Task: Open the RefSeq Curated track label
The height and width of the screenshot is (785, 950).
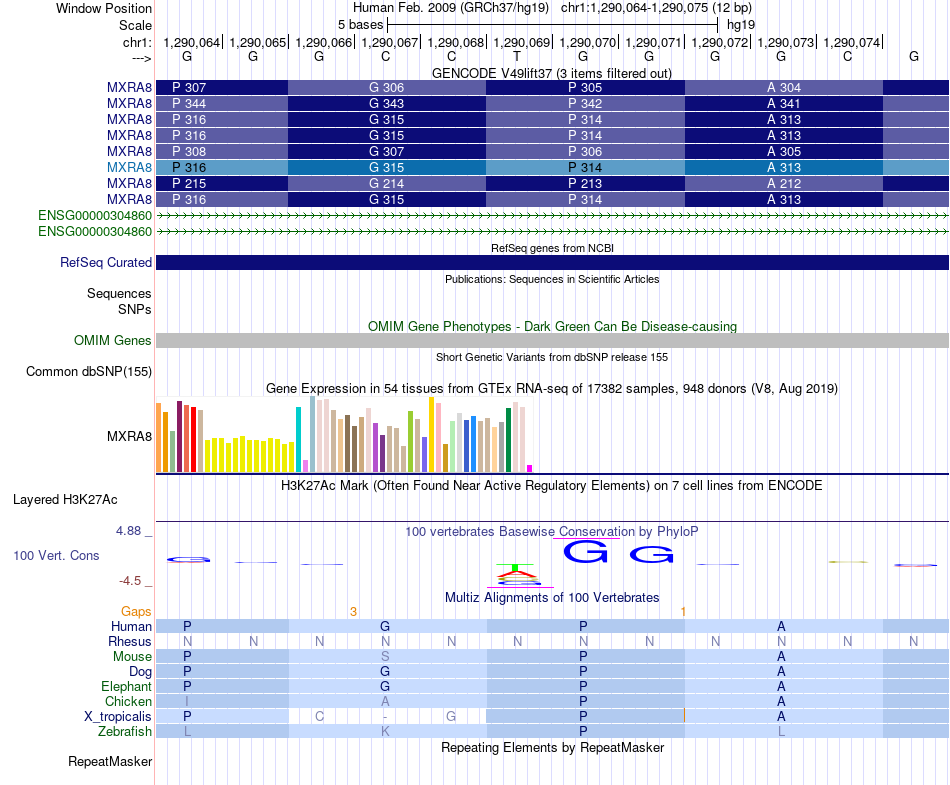Action: click(106, 262)
